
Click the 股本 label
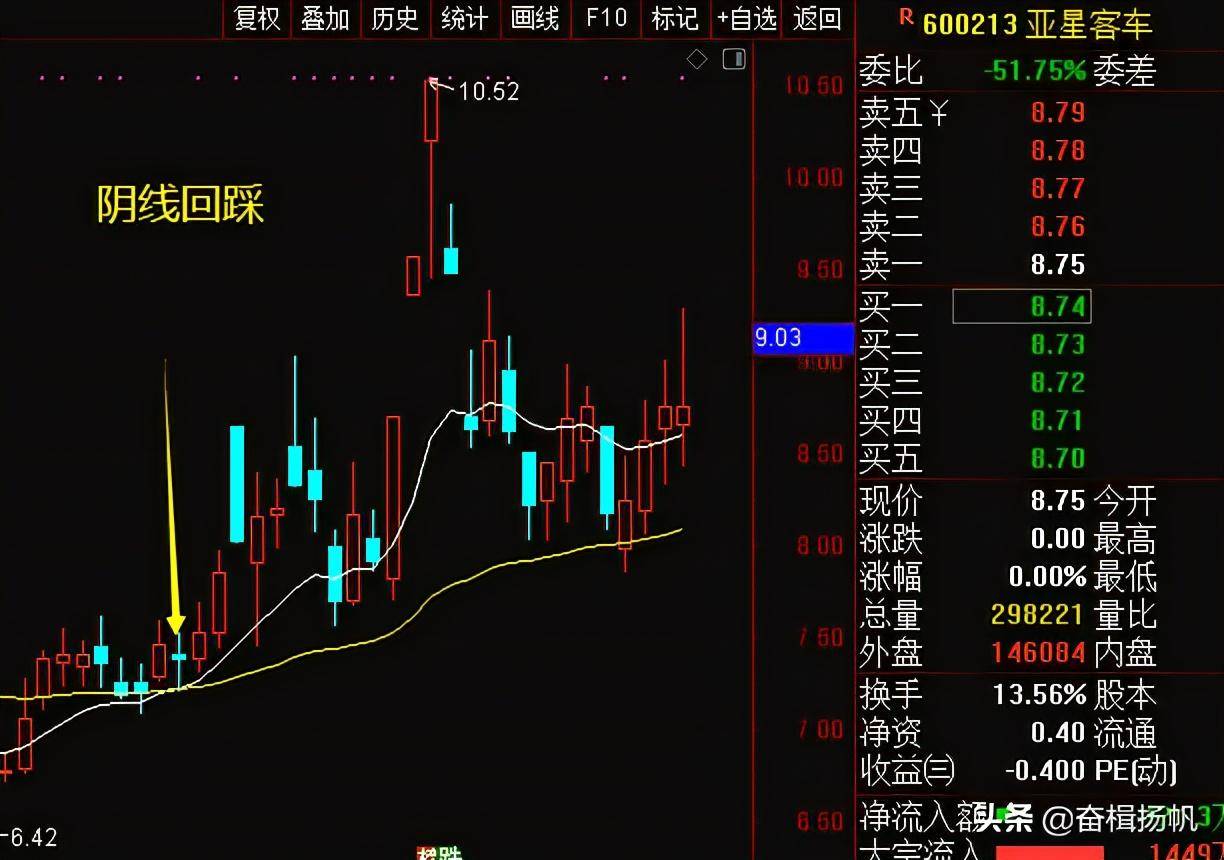tap(1125, 694)
